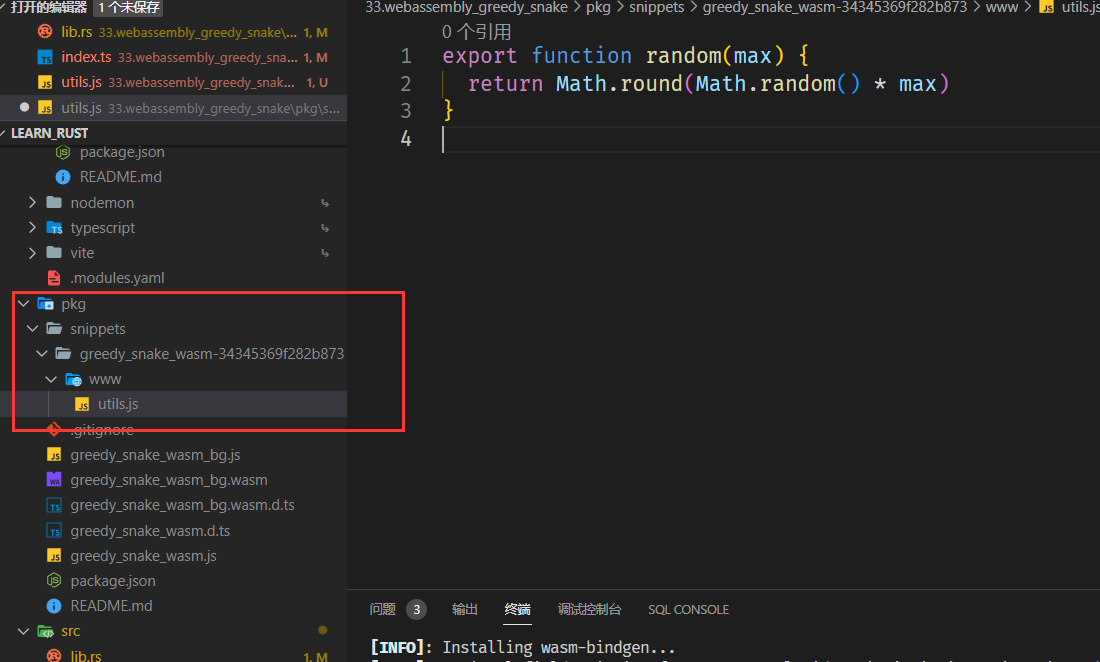The height and width of the screenshot is (662, 1100).
Task: Click the info icon of upper README.md
Action: click(x=62, y=177)
